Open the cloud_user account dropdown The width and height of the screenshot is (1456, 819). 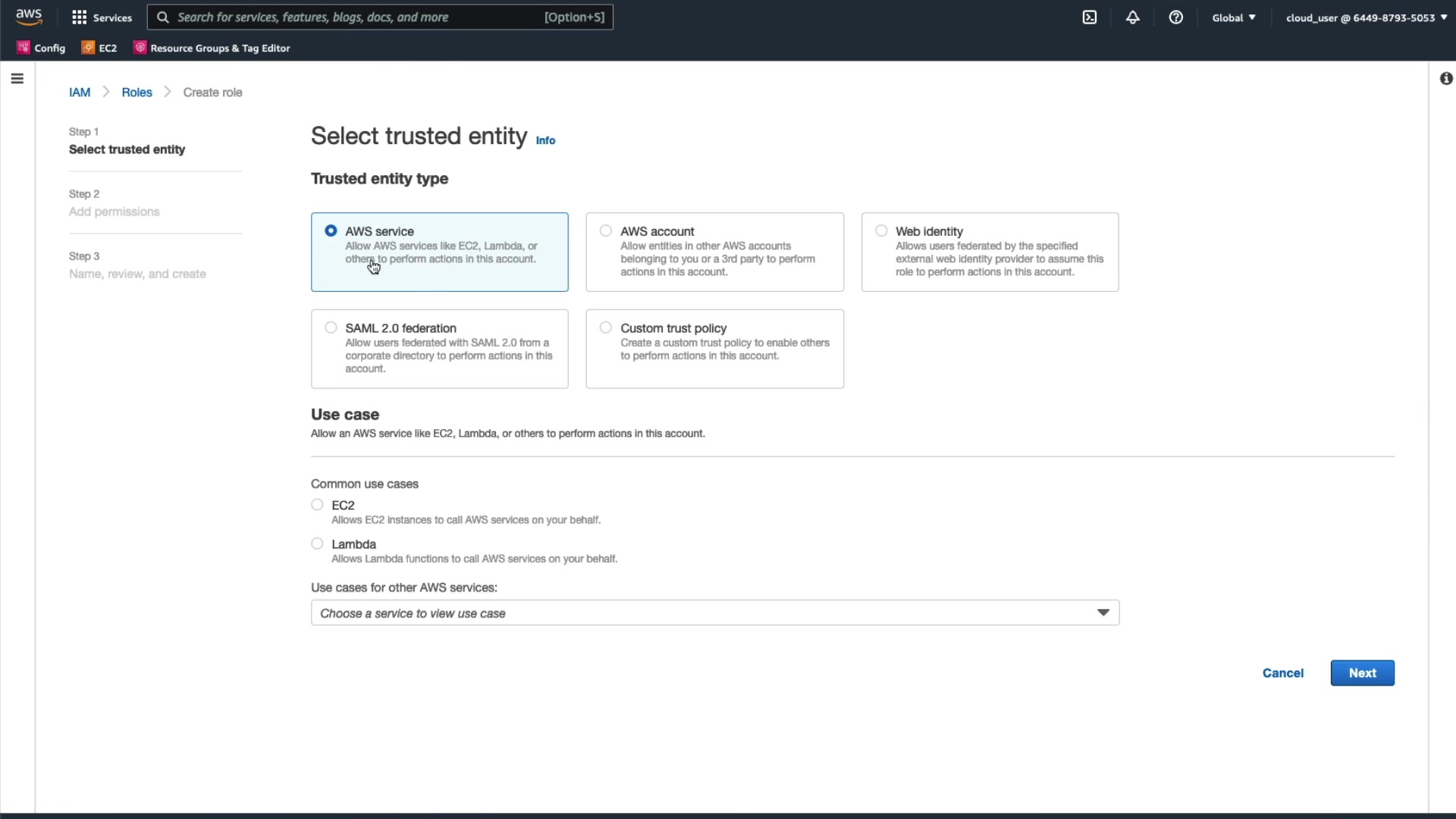(x=1366, y=17)
